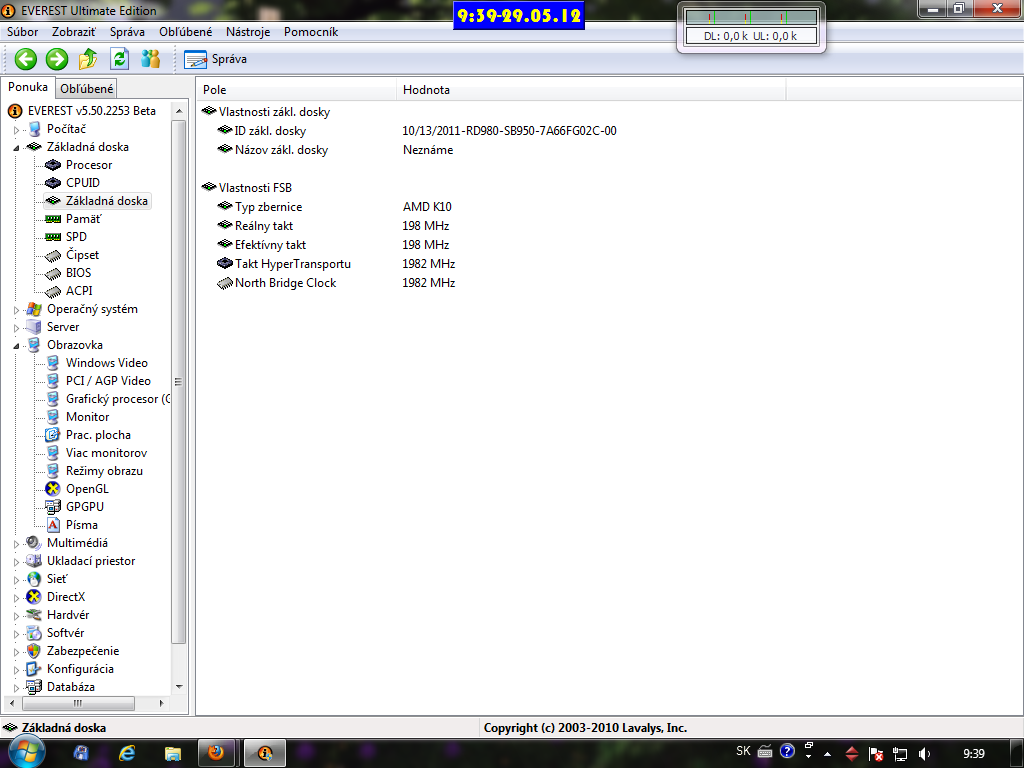This screenshot has width=1024, height=768.
Task: Click the tree panel horizontal scrollbar right arrow
Action: pyautogui.click(x=161, y=703)
